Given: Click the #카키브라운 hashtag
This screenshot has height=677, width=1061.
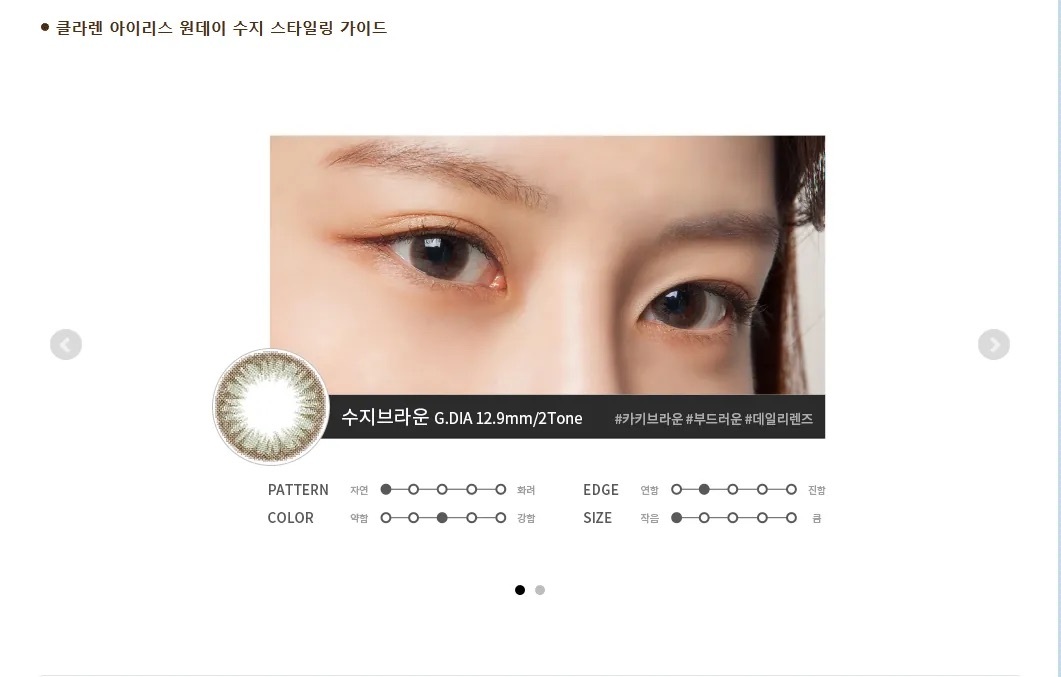Looking at the screenshot, I should click(648, 419).
